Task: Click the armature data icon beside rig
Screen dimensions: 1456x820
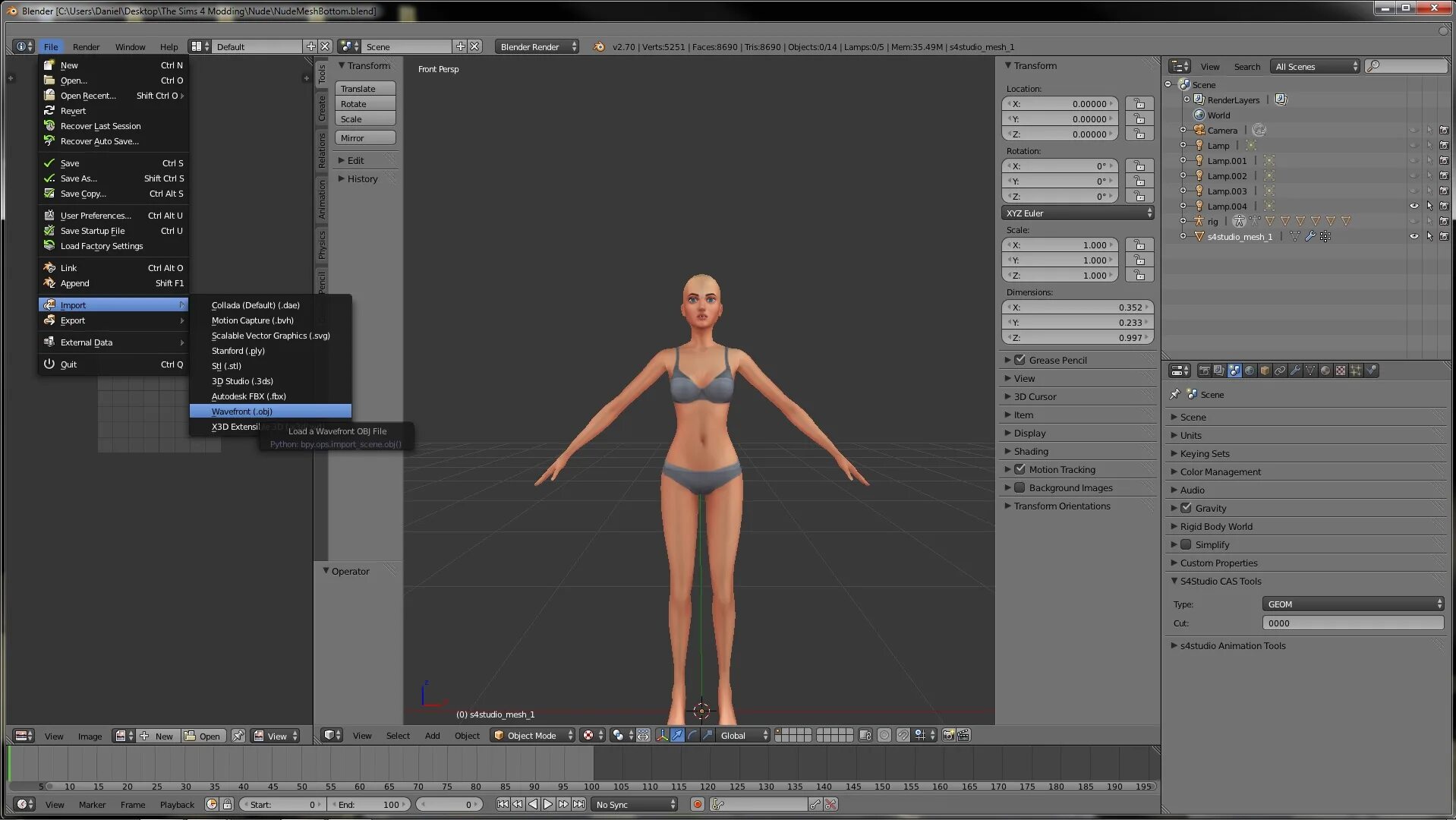Action: (1239, 221)
